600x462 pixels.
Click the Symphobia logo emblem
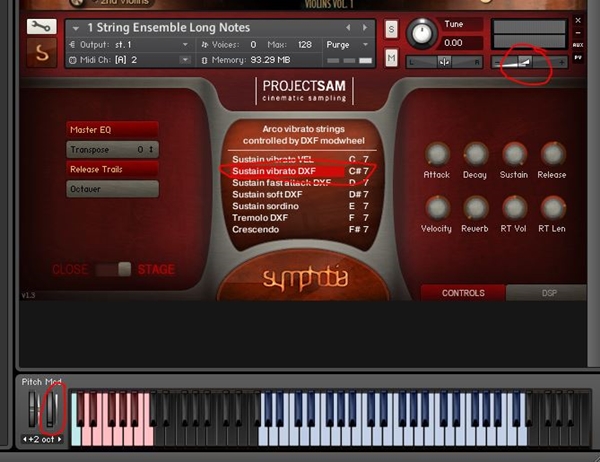pyautogui.click(x=305, y=279)
